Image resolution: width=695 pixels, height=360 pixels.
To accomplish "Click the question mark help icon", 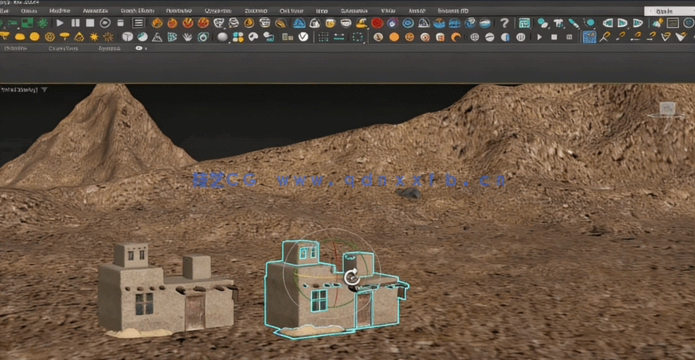I will click(x=504, y=23).
